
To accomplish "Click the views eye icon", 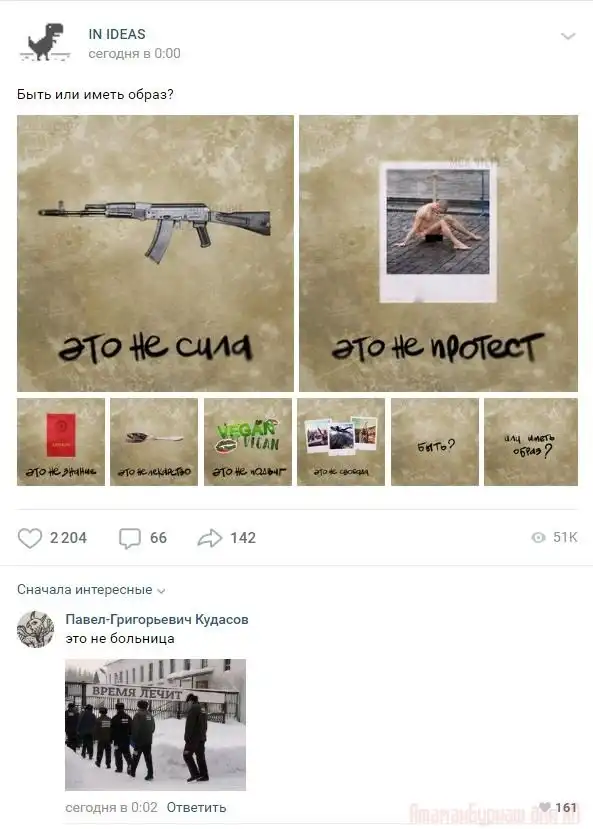I will (538, 537).
